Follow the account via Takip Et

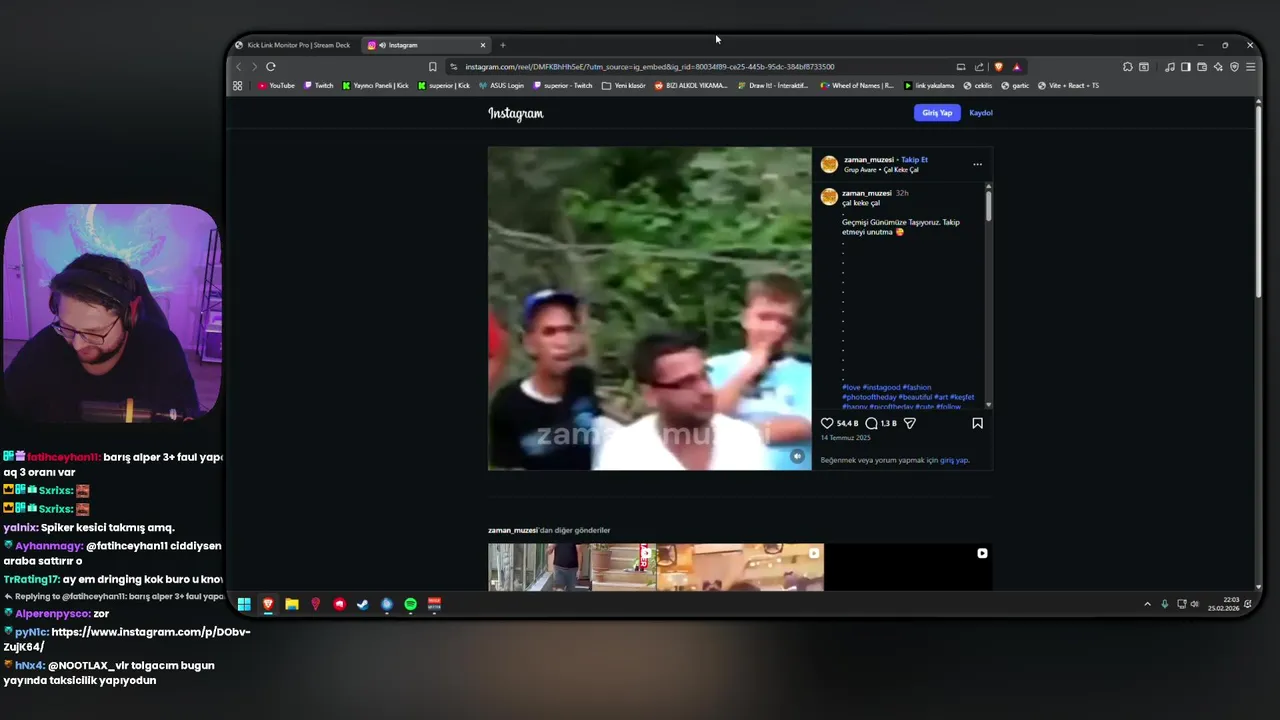point(914,160)
